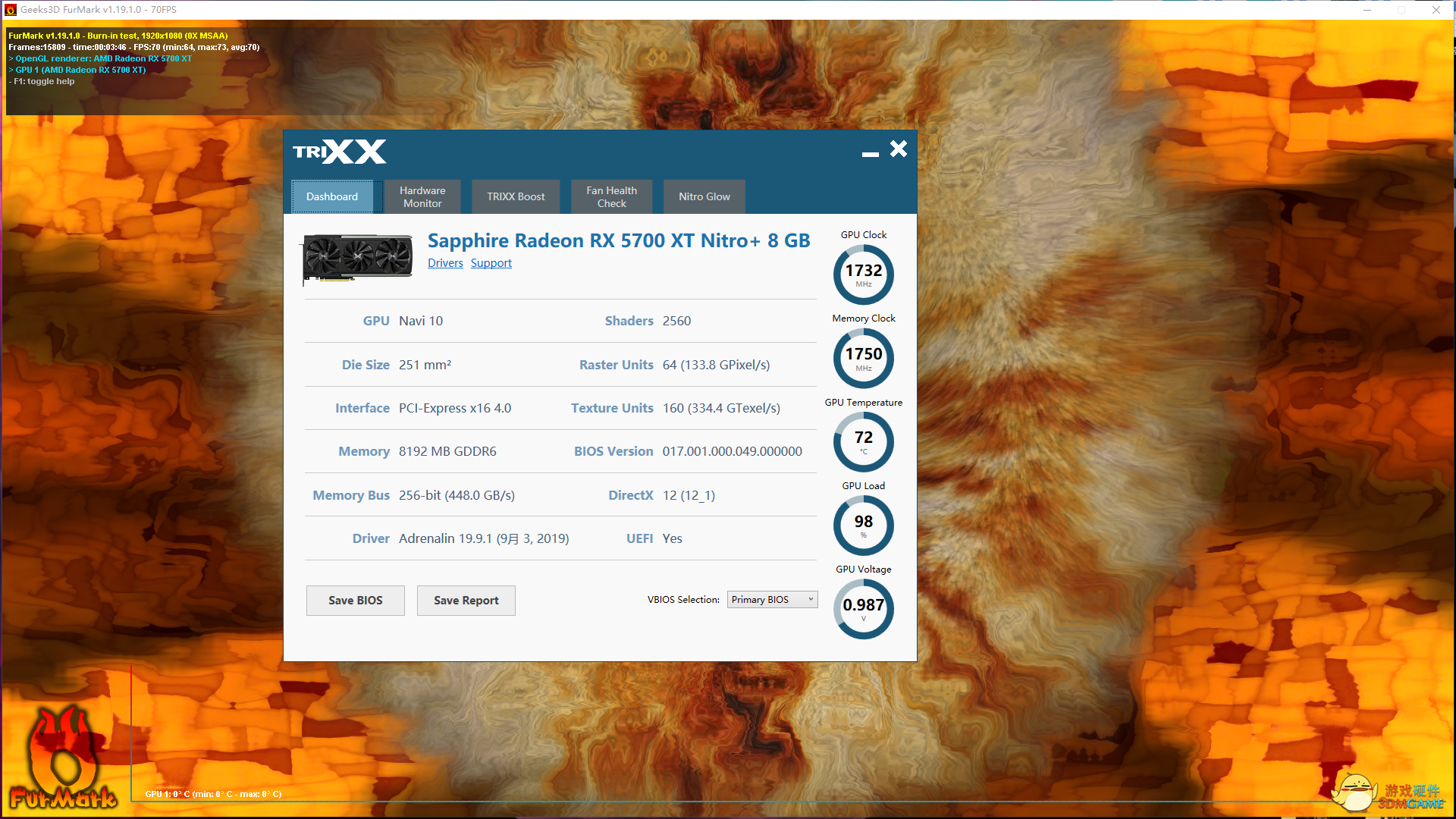Close the TRIXX window
1456x819 pixels.
(x=899, y=149)
